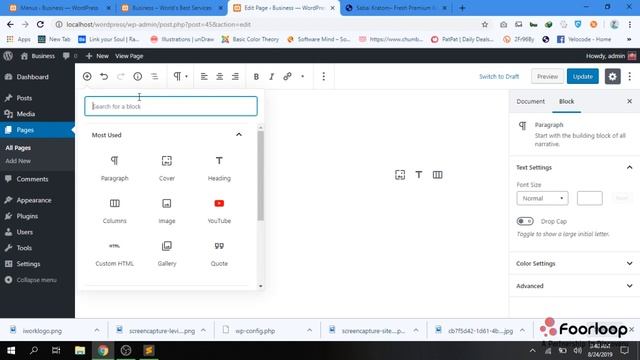Click custom font size number field

[x=589, y=198]
